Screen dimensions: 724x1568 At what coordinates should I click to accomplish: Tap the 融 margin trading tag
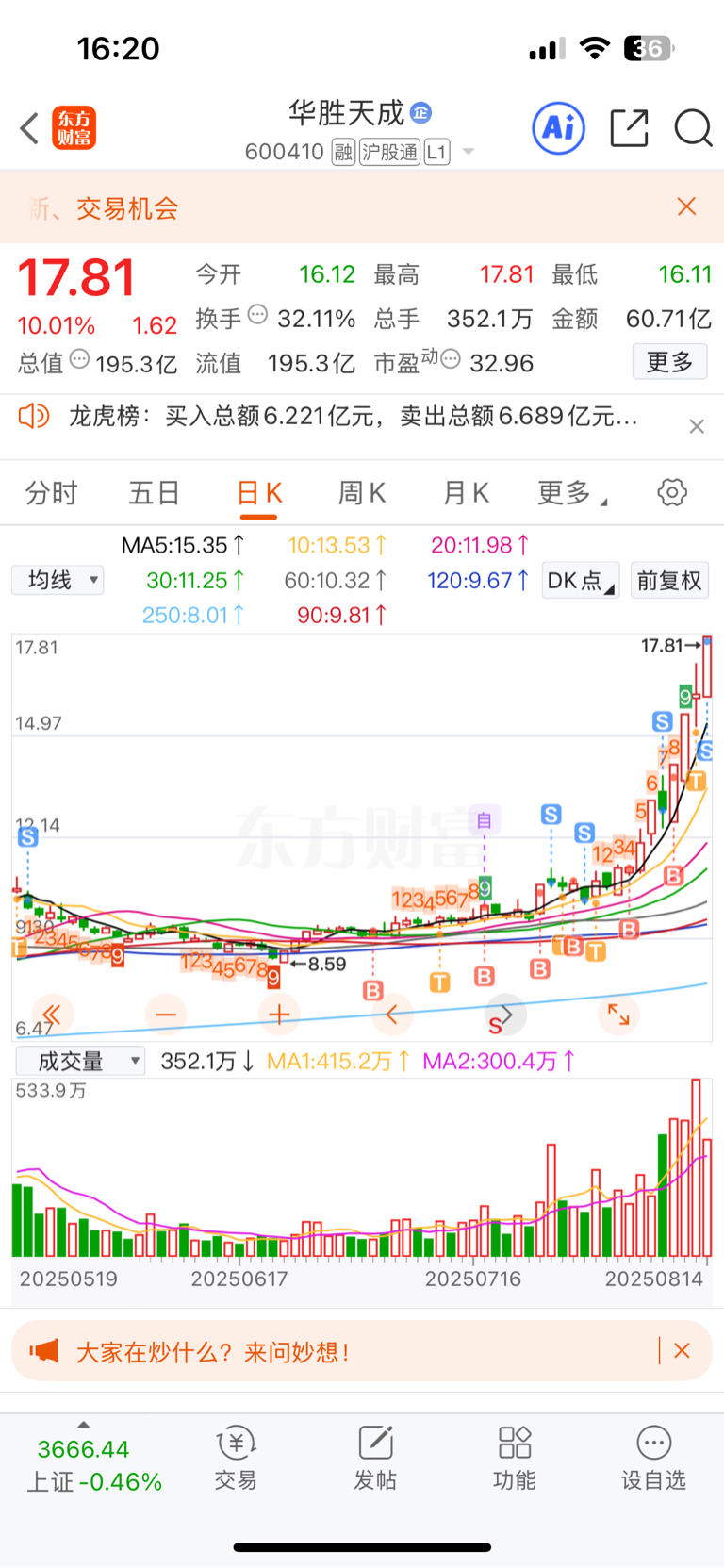[343, 152]
